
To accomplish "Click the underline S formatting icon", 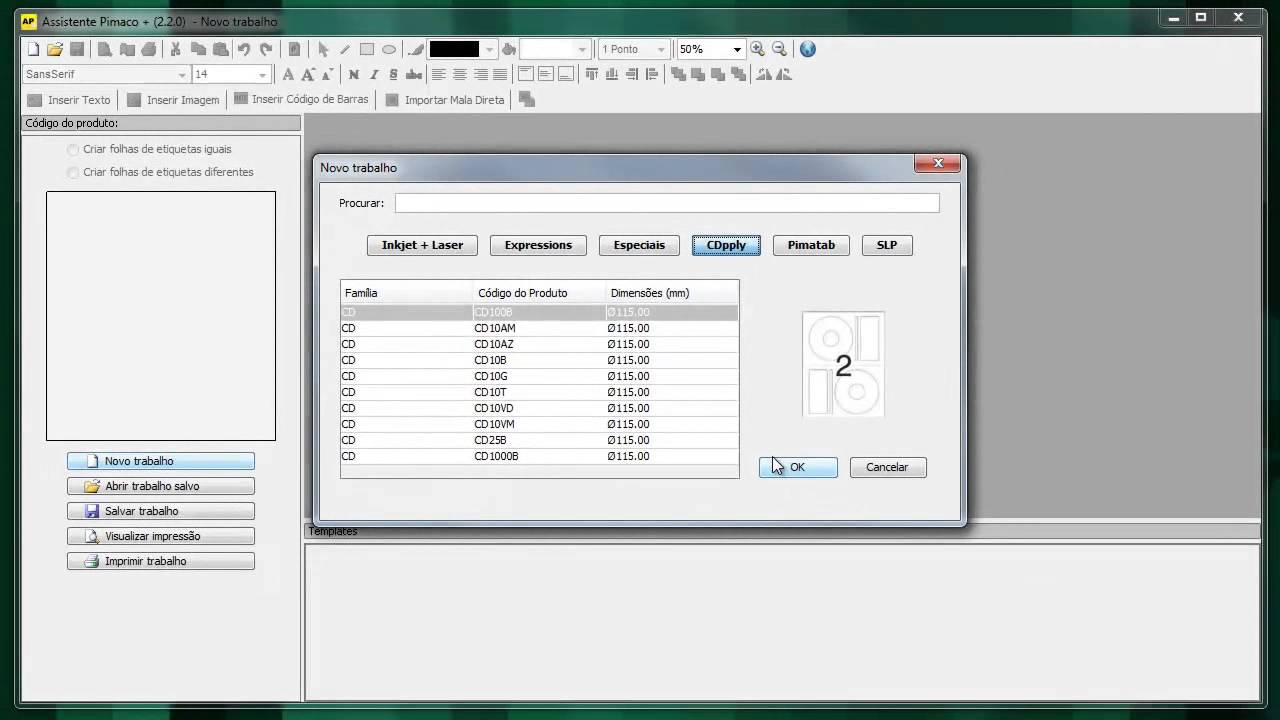I will click(x=394, y=74).
